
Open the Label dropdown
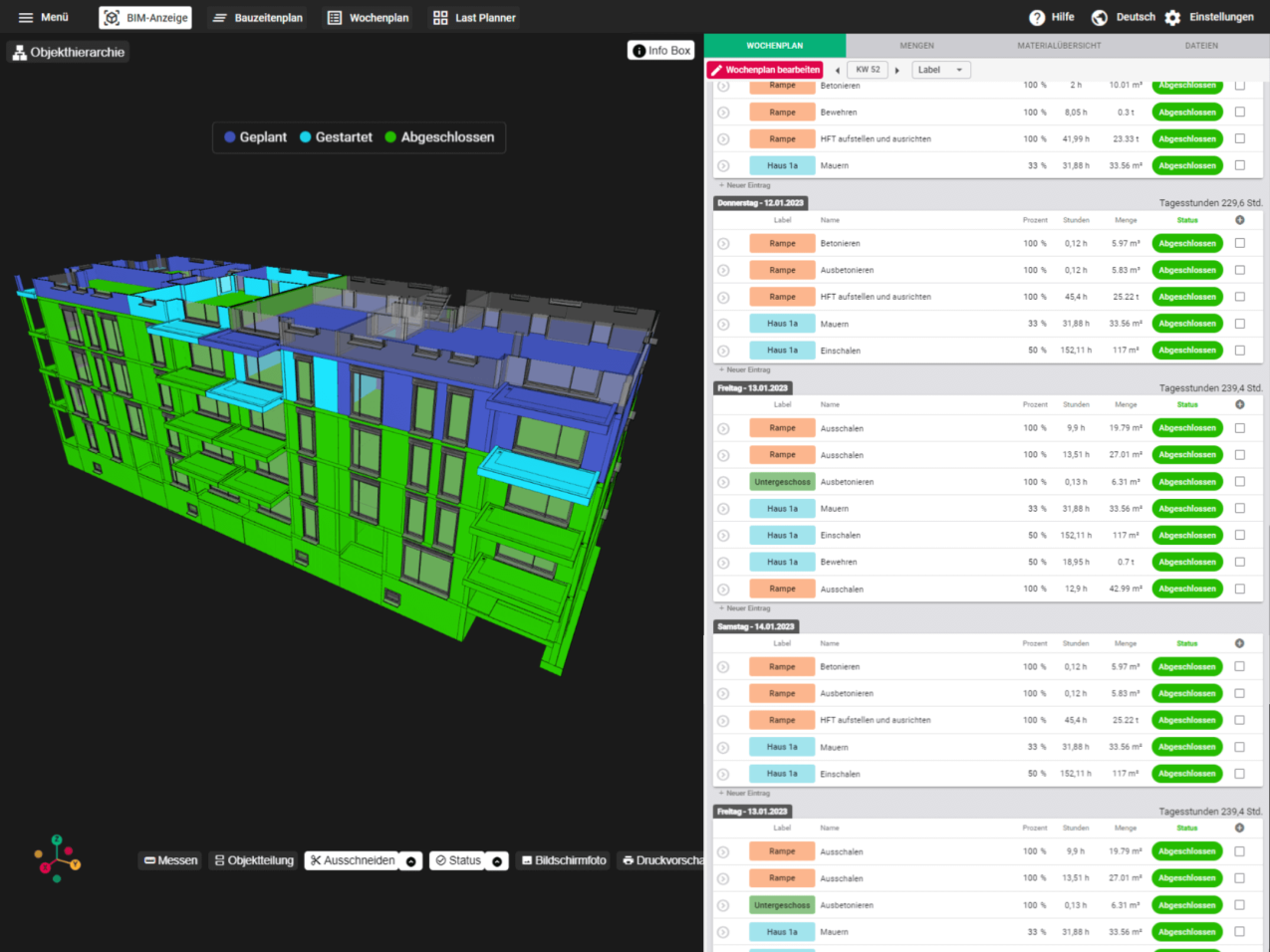(x=940, y=70)
